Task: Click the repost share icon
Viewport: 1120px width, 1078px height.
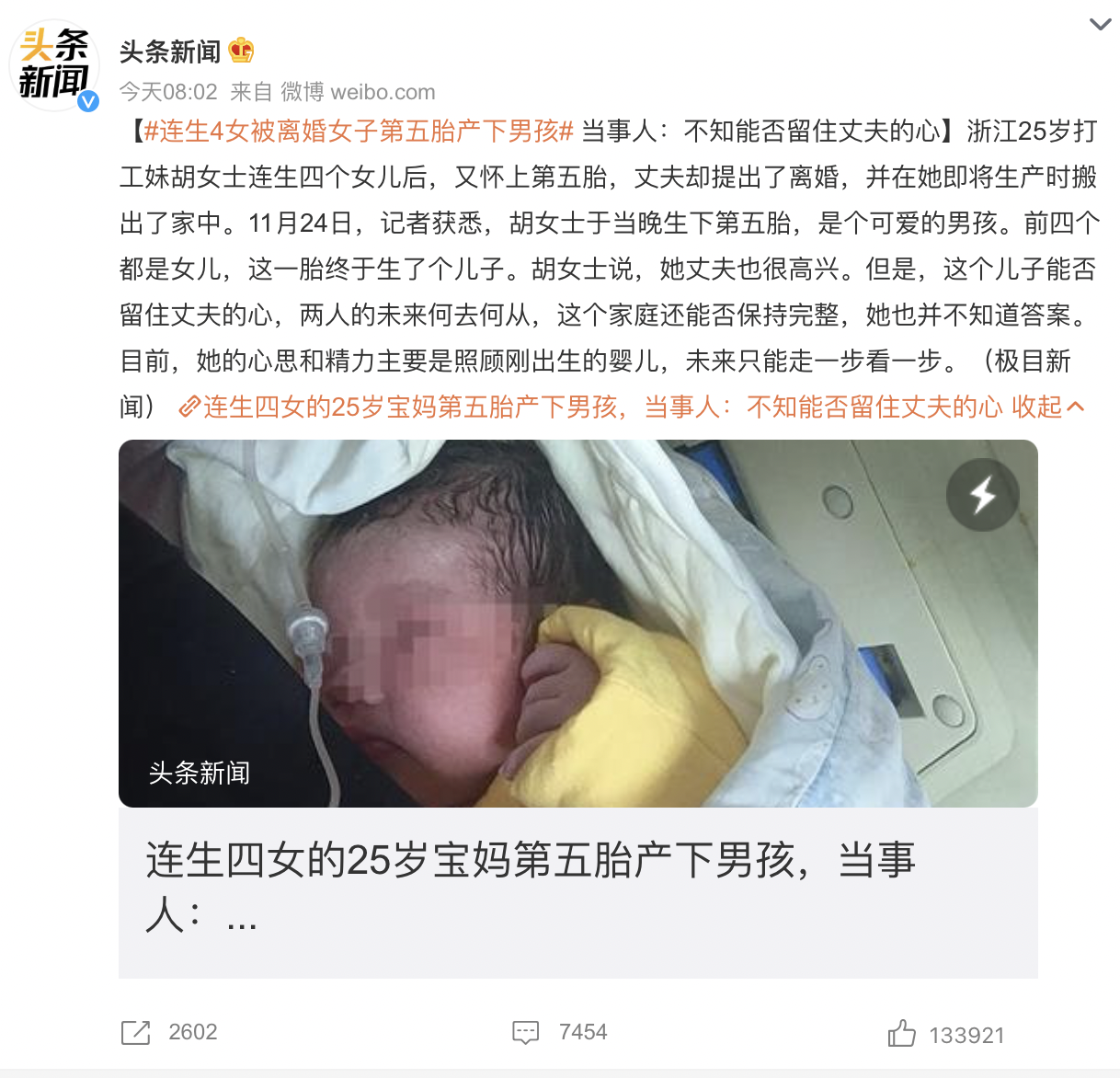Action: [135, 1033]
